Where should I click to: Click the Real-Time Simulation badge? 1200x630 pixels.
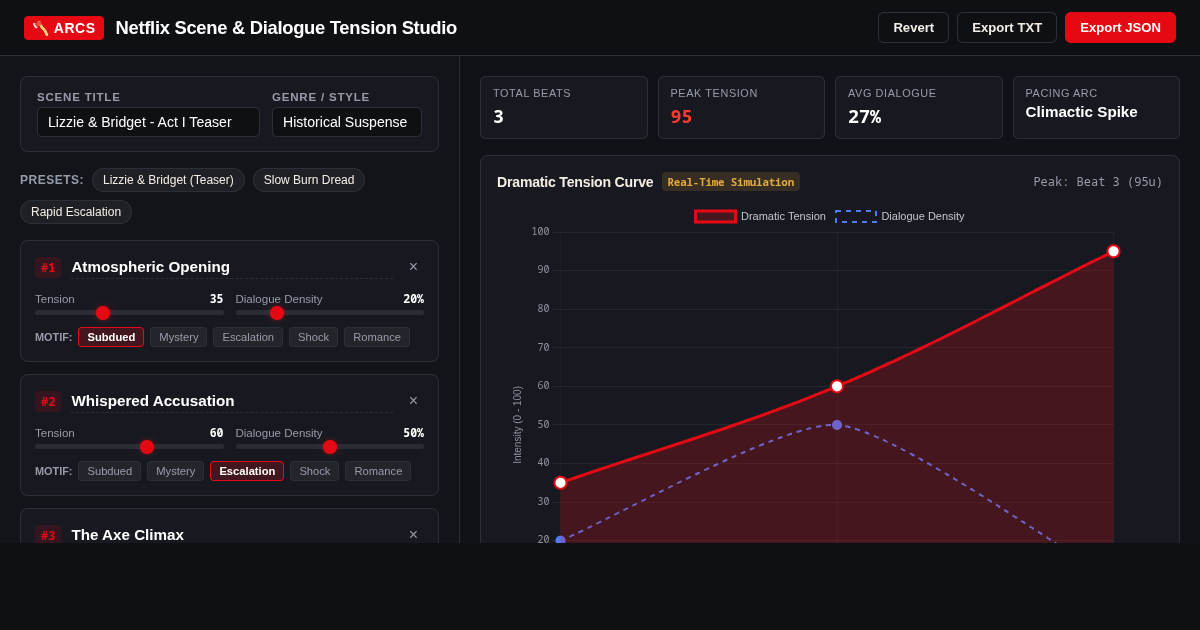731,182
